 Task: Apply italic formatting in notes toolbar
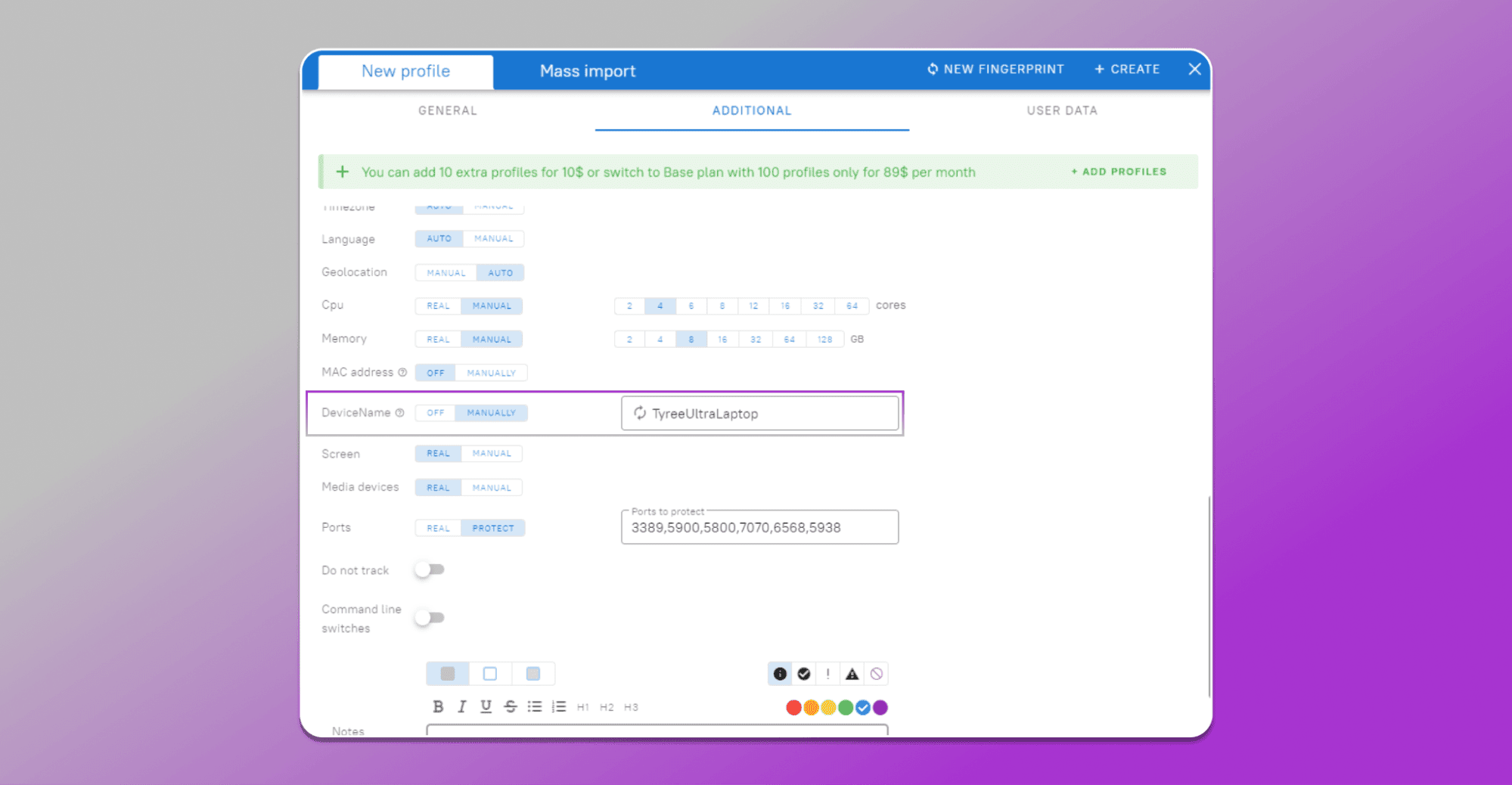(461, 706)
